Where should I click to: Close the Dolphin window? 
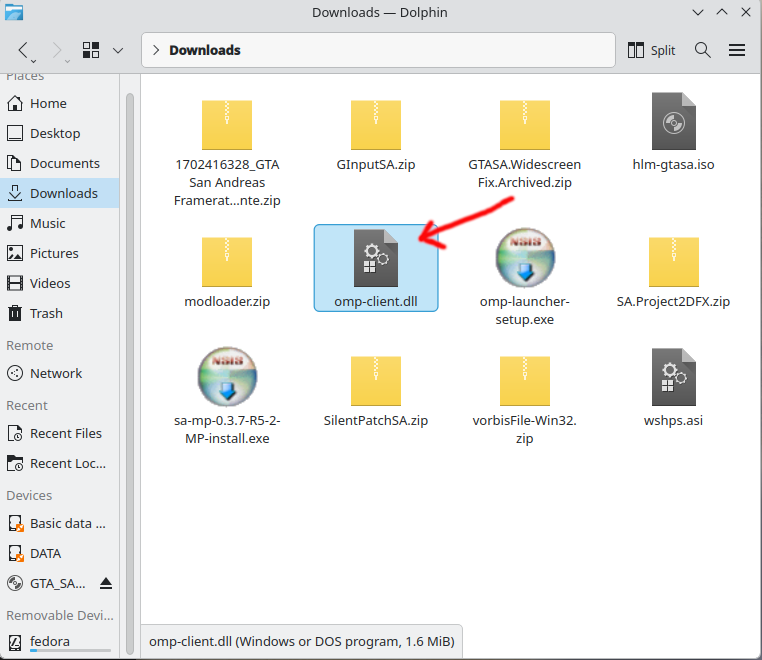pyautogui.click(x=745, y=12)
